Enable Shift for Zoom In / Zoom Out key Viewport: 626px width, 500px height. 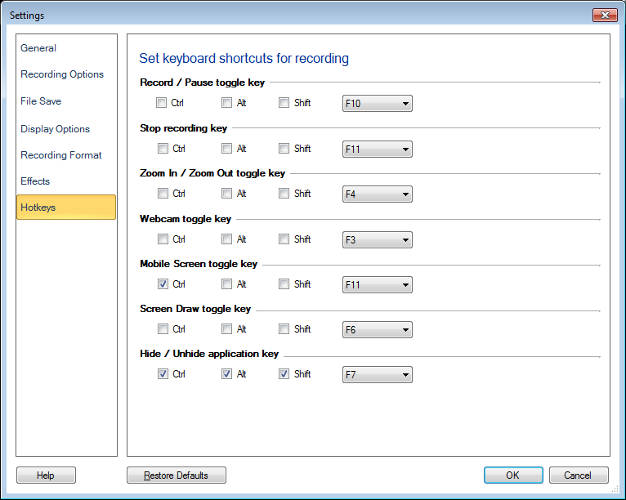[x=284, y=194]
